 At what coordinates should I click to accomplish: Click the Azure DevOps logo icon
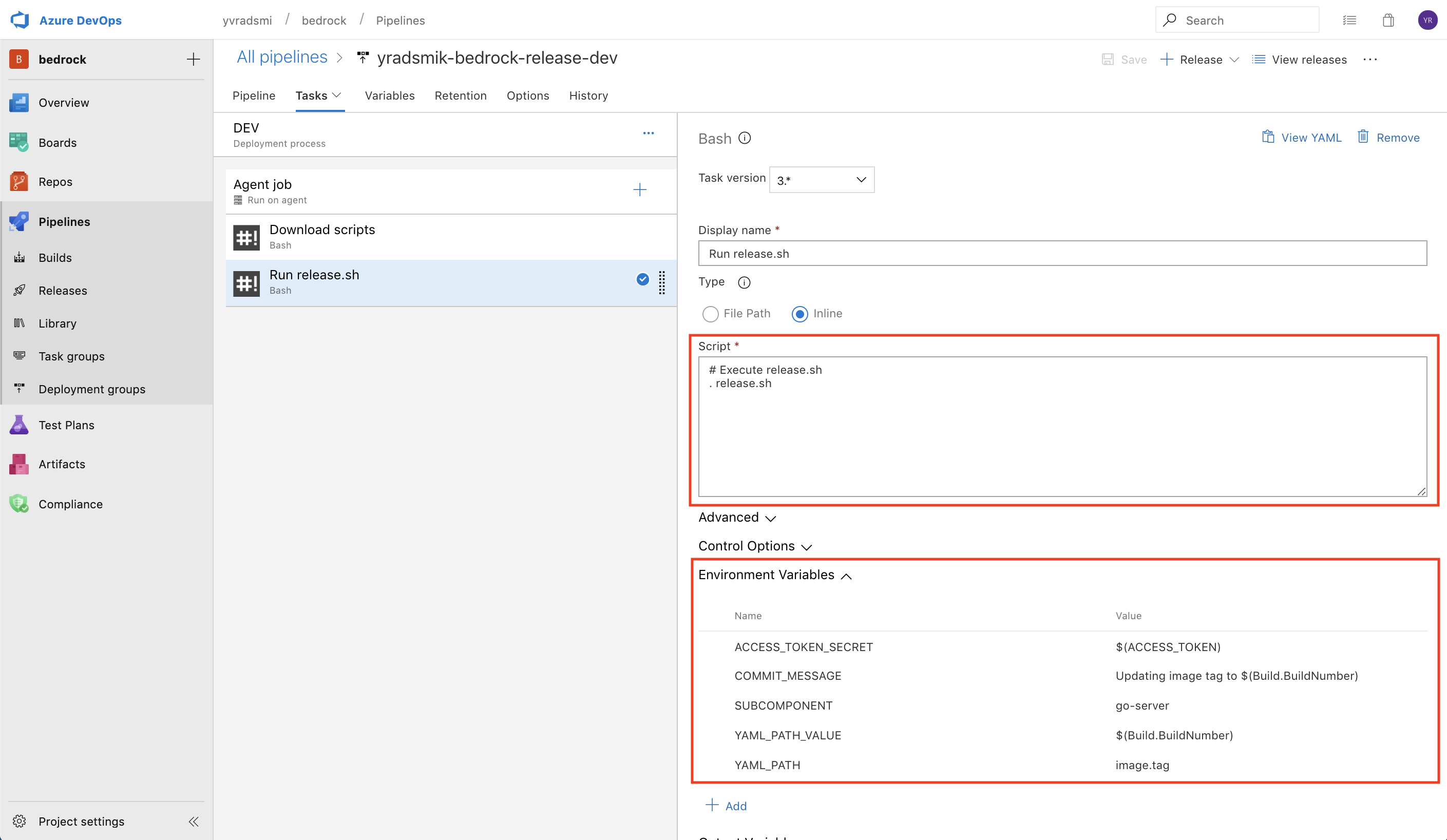(20, 20)
